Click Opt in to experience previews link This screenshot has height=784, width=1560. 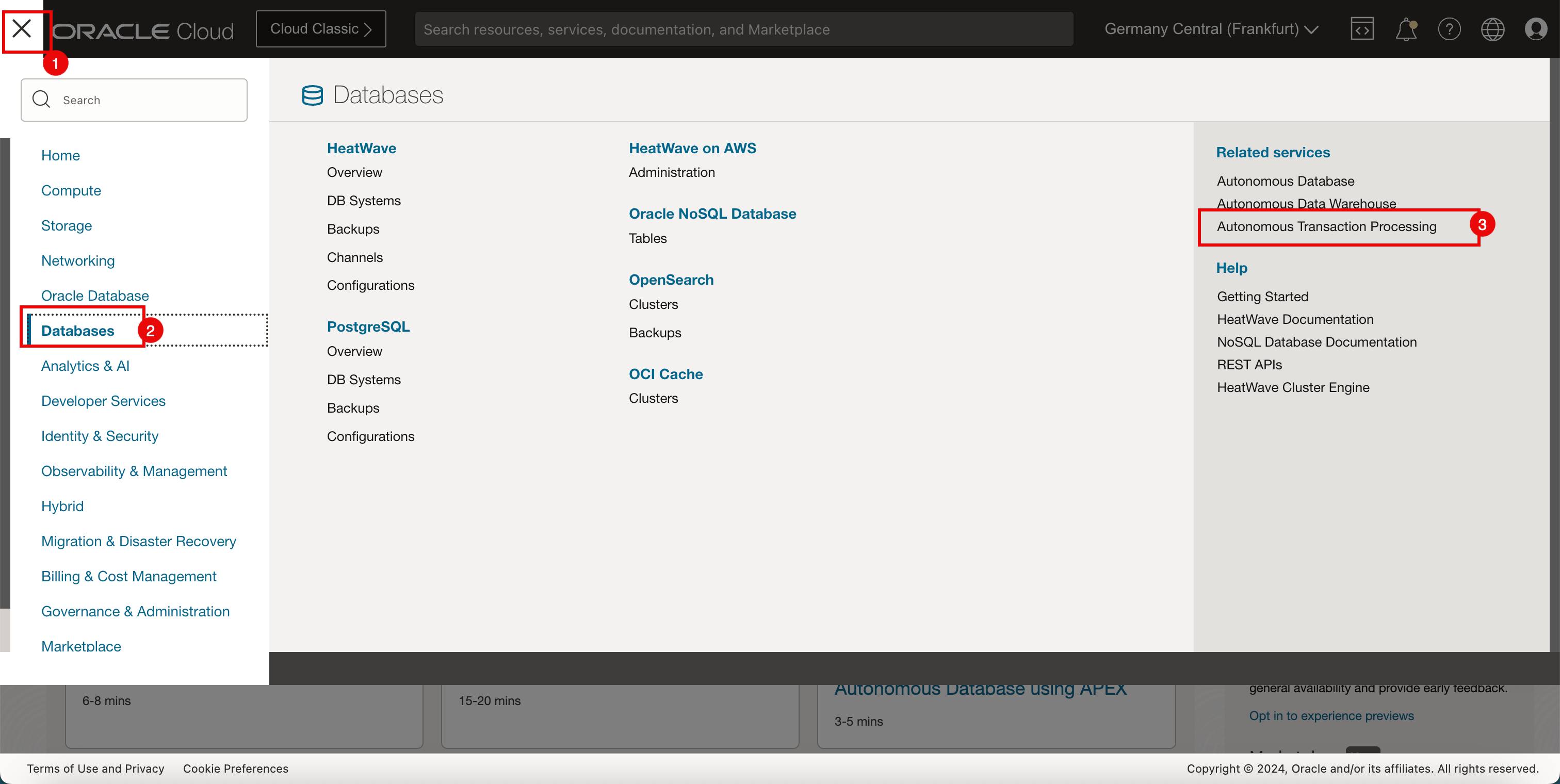pos(1331,715)
